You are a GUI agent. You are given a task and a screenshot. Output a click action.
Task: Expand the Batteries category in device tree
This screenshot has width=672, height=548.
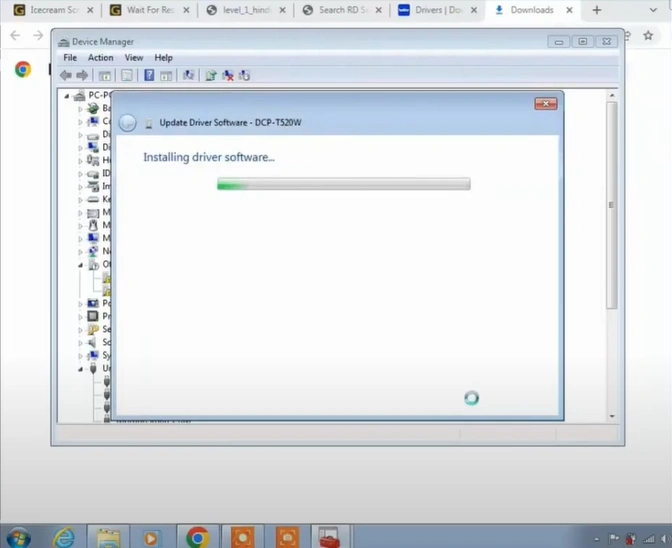[x=82, y=108]
